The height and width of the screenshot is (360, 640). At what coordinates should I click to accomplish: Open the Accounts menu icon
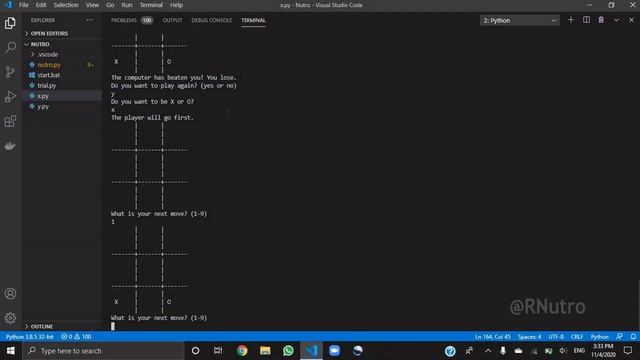coord(10,293)
